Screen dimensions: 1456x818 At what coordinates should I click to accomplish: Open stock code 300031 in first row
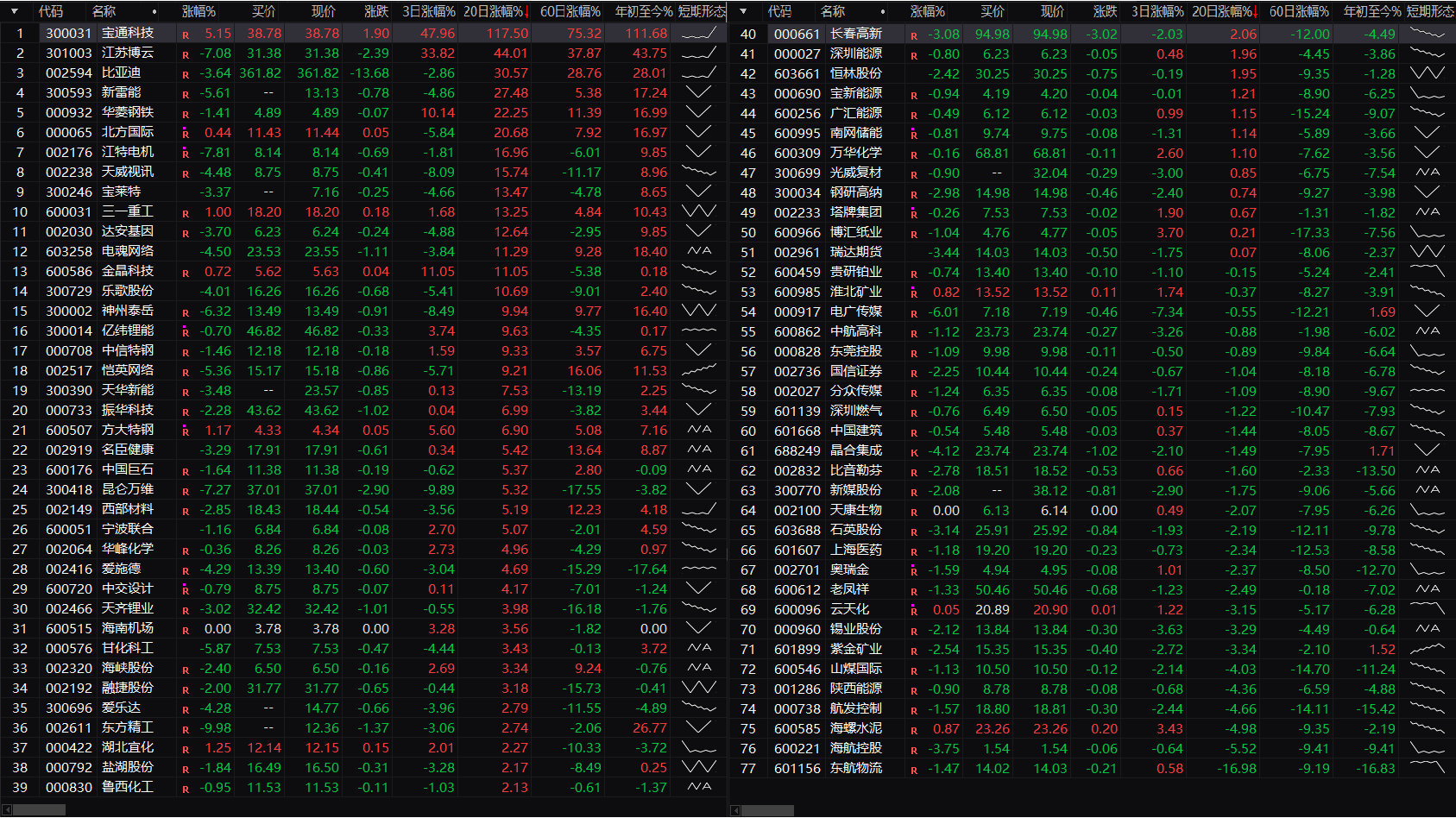pos(68,33)
